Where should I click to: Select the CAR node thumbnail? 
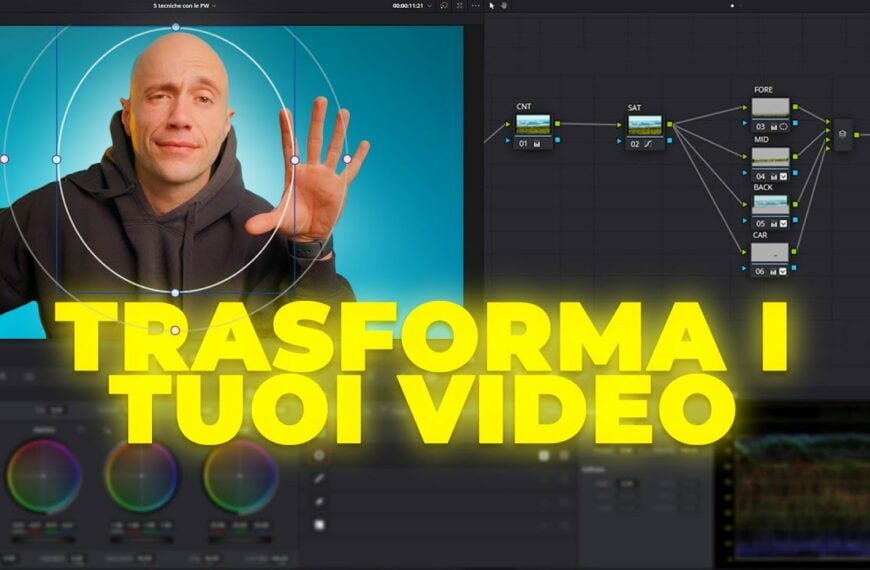pos(770,253)
